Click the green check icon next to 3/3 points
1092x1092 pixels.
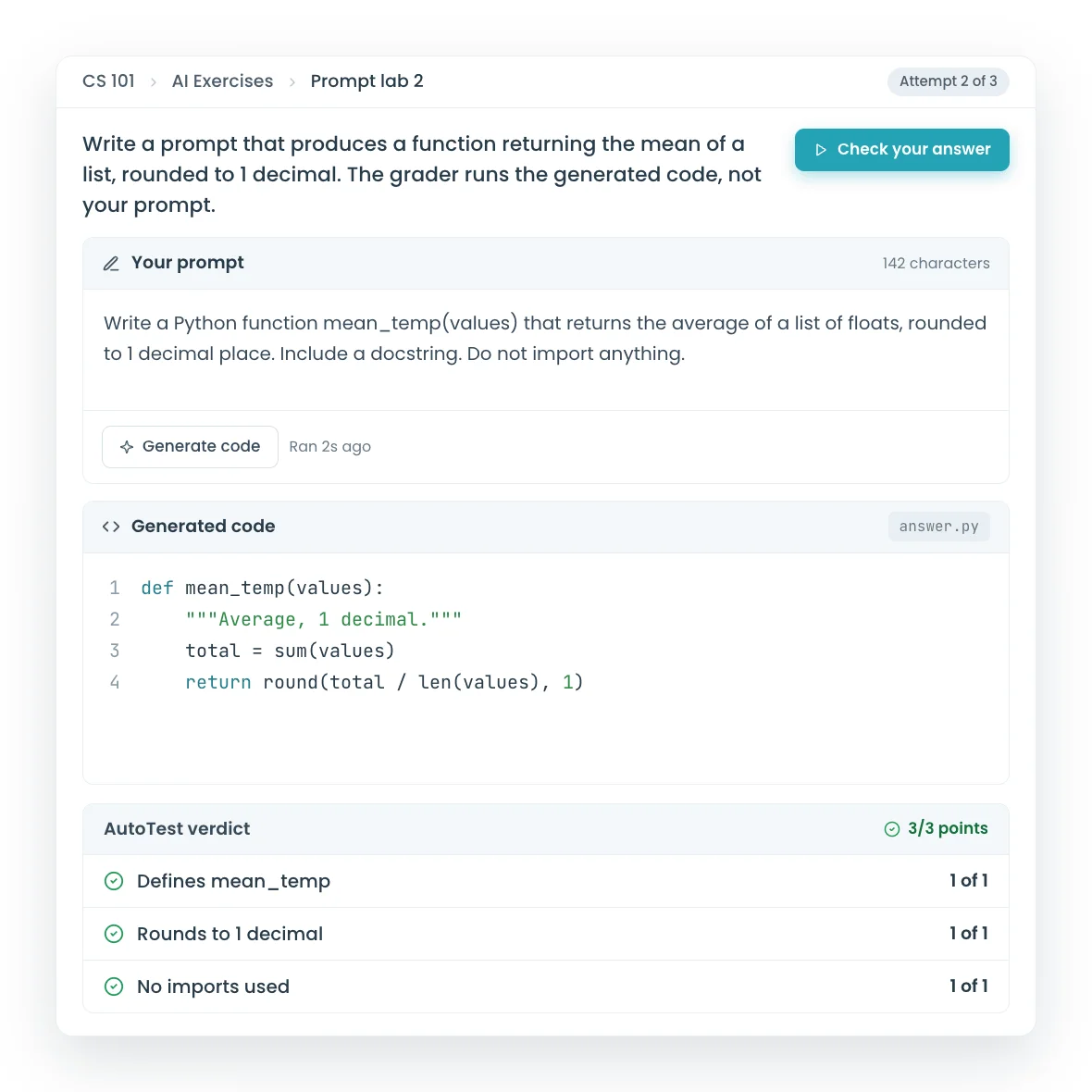click(892, 829)
